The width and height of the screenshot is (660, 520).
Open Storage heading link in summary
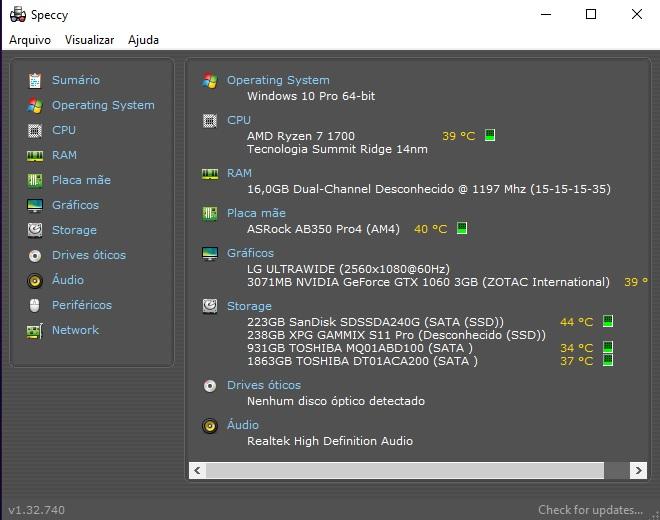point(249,306)
